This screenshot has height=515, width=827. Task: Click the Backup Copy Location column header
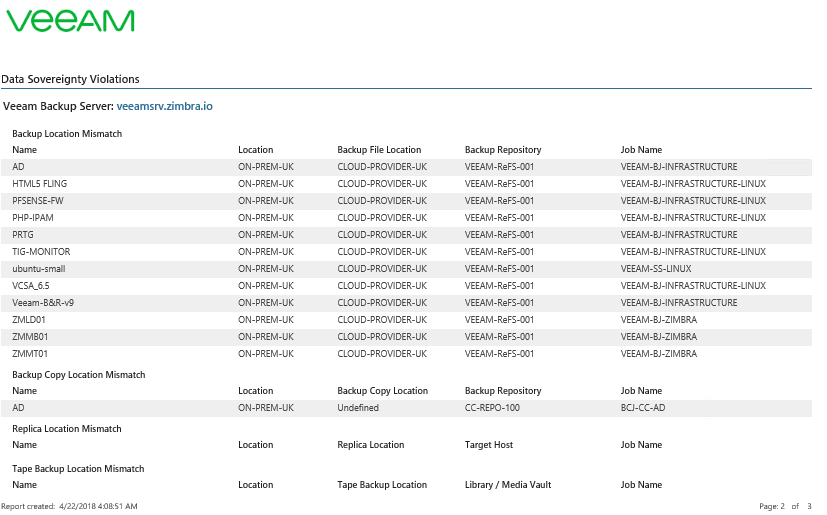click(382, 391)
